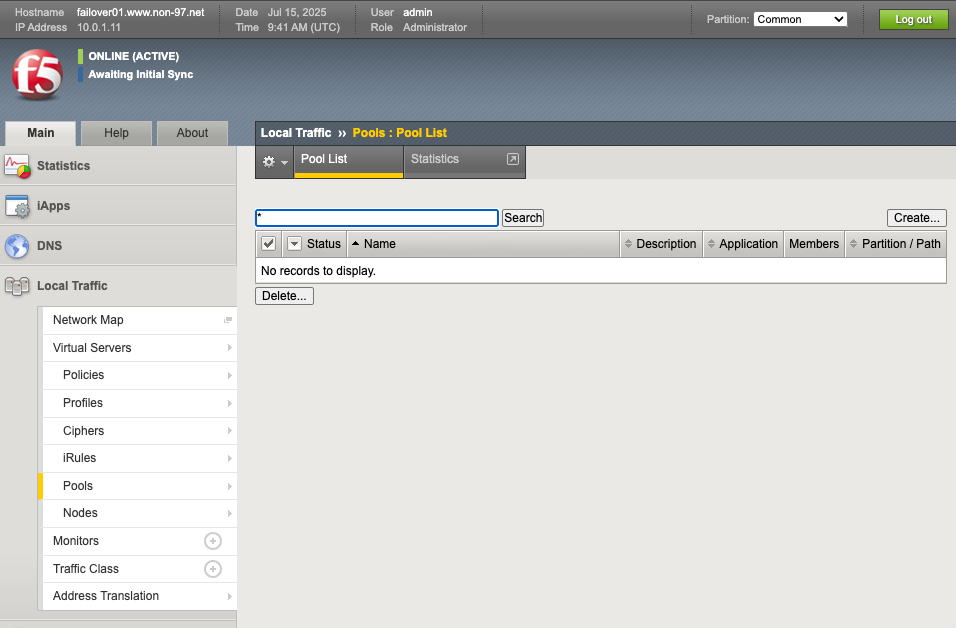Click the "No records to display." message
Viewport: 956px width, 628px height.
[x=318, y=271]
